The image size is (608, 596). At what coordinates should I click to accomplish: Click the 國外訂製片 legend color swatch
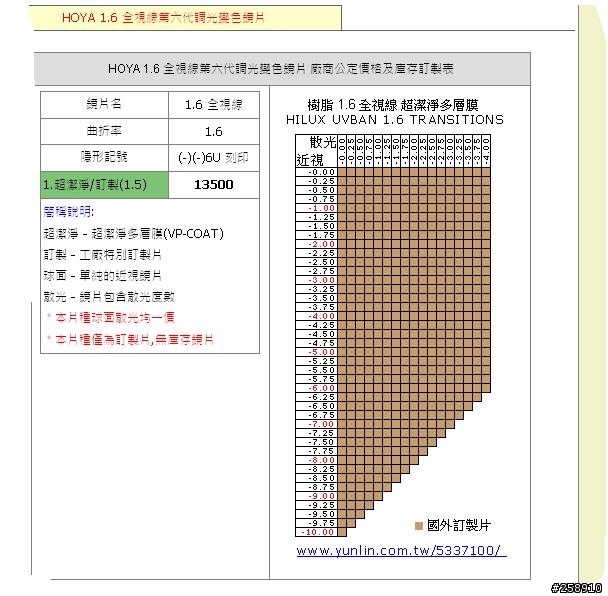(x=418, y=526)
